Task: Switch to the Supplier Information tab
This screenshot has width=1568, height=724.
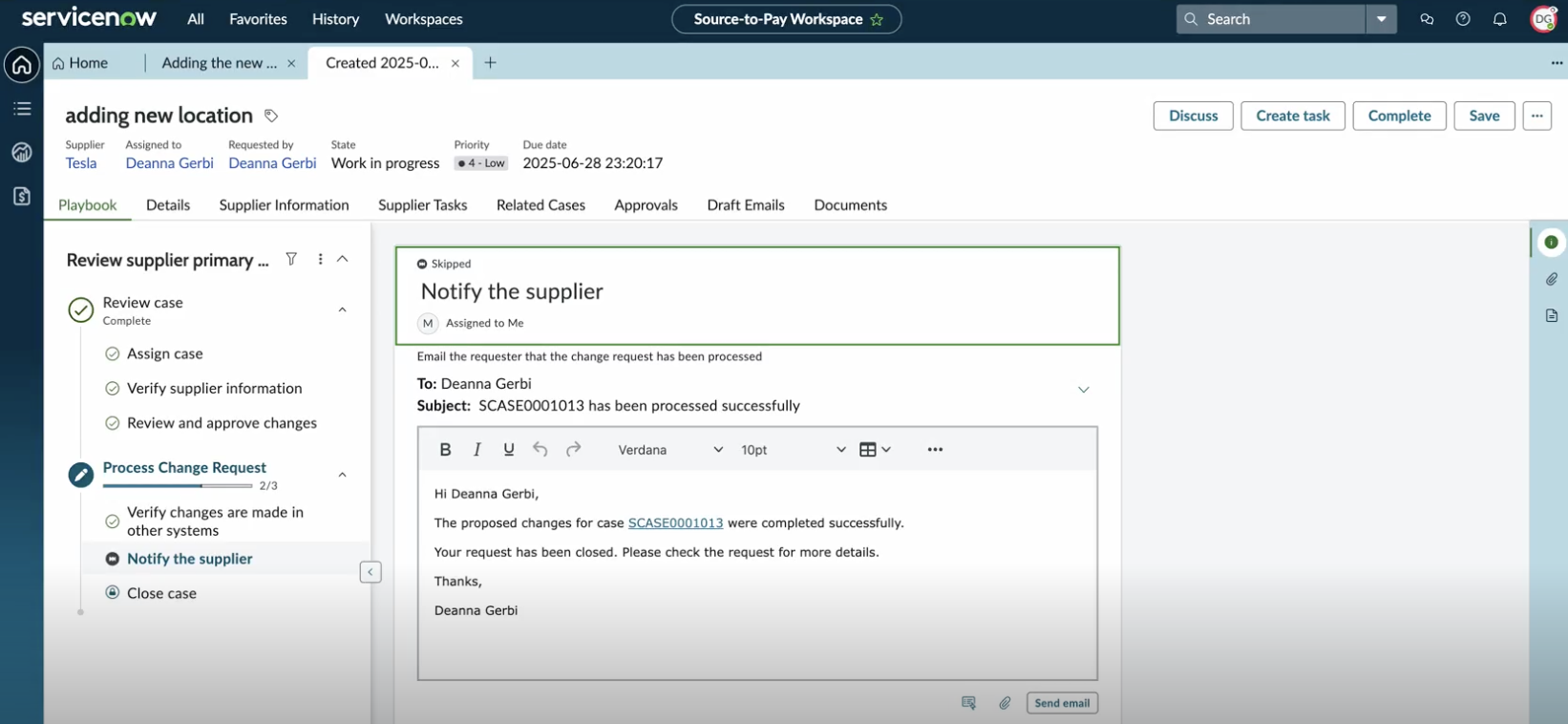Action: (x=284, y=205)
